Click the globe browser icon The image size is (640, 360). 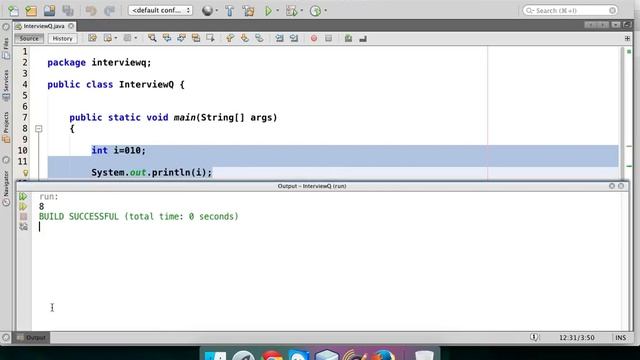pos(207,11)
